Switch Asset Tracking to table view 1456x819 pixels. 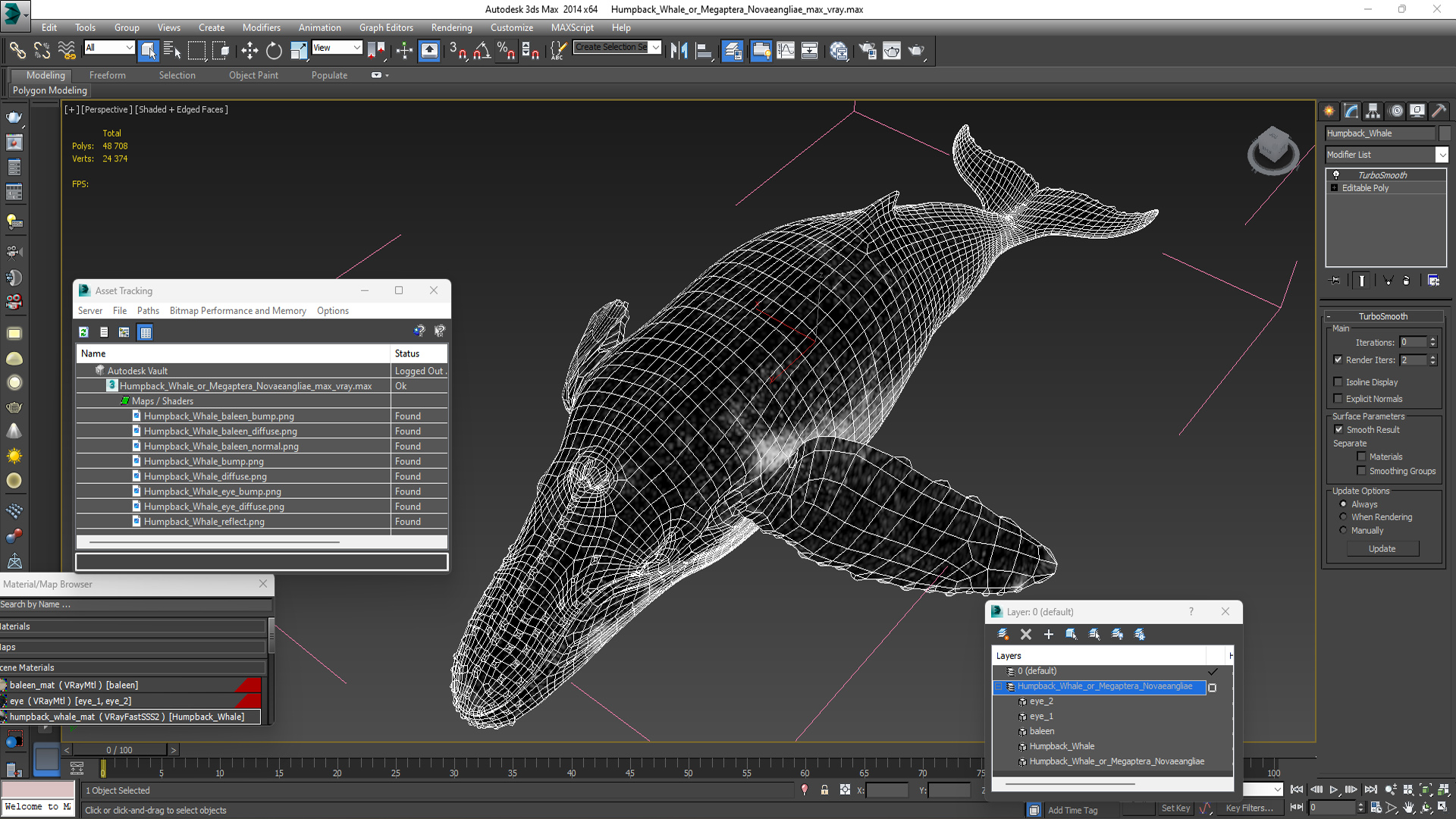146,332
